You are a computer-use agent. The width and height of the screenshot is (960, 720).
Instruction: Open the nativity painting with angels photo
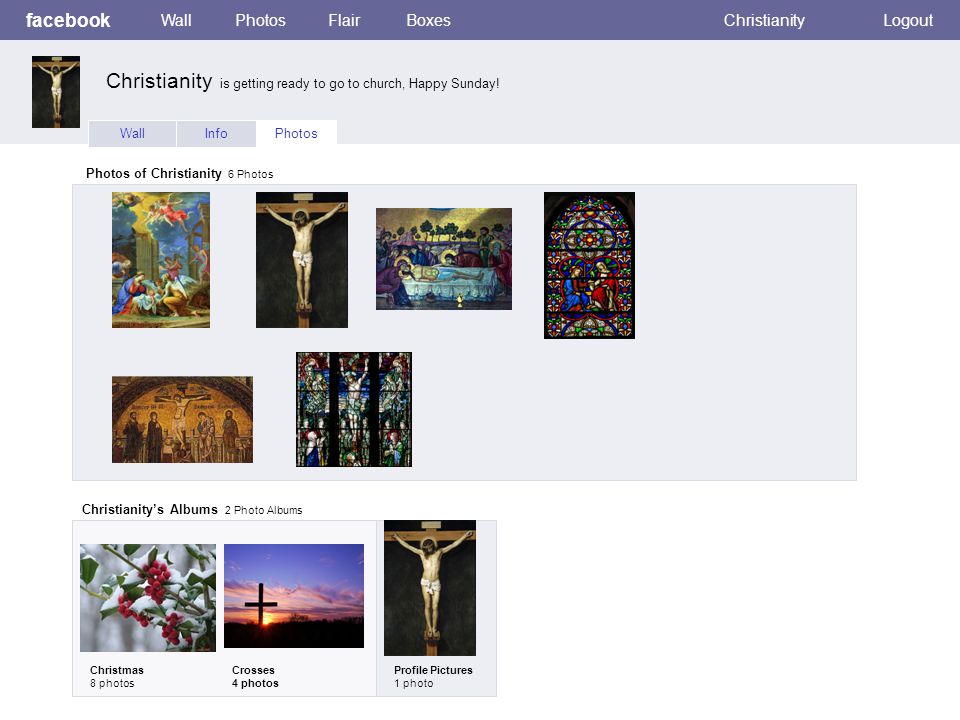point(161,260)
